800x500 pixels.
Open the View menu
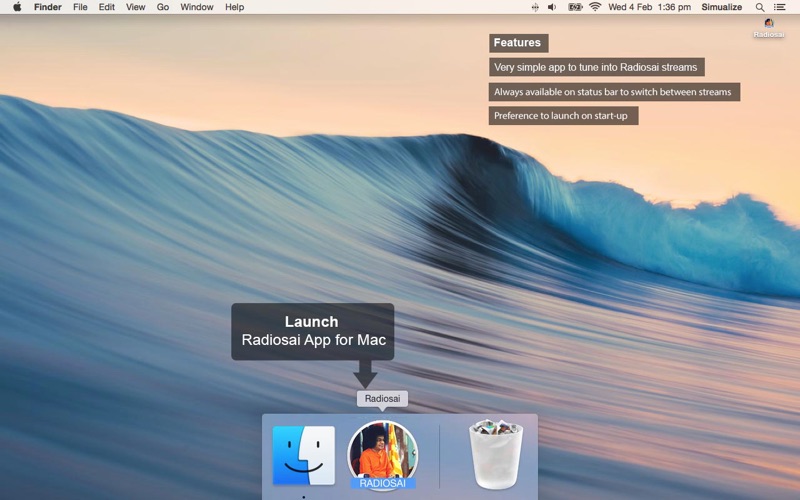tap(135, 7)
